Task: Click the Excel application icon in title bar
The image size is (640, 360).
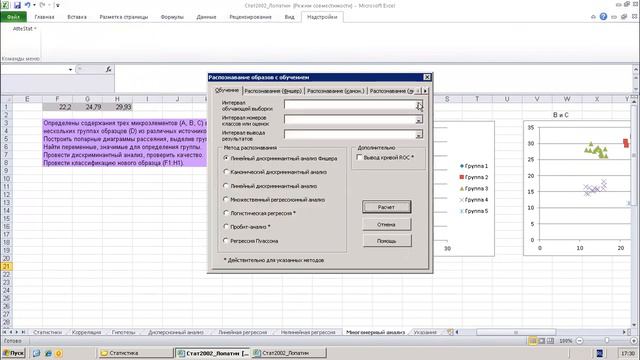Action: [5, 5]
